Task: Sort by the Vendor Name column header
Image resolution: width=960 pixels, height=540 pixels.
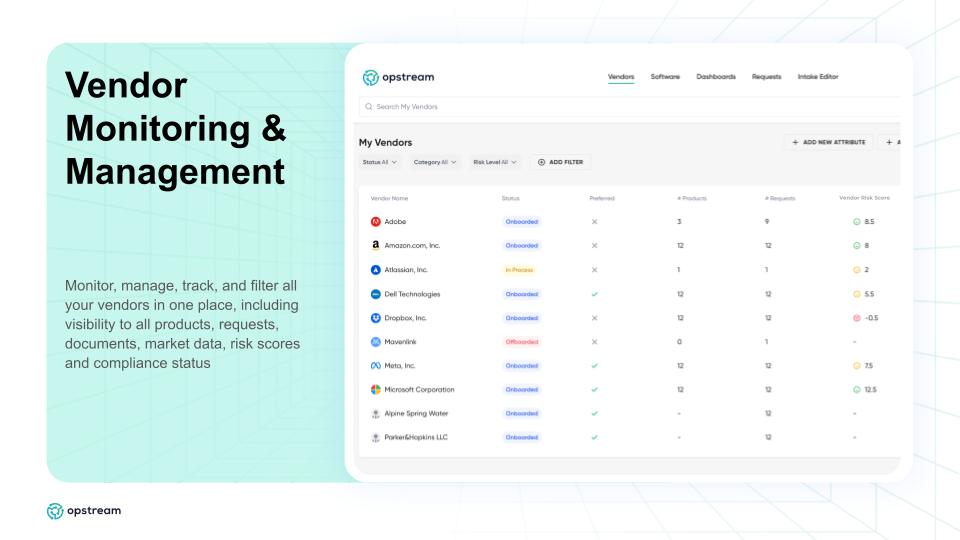Action: point(389,198)
